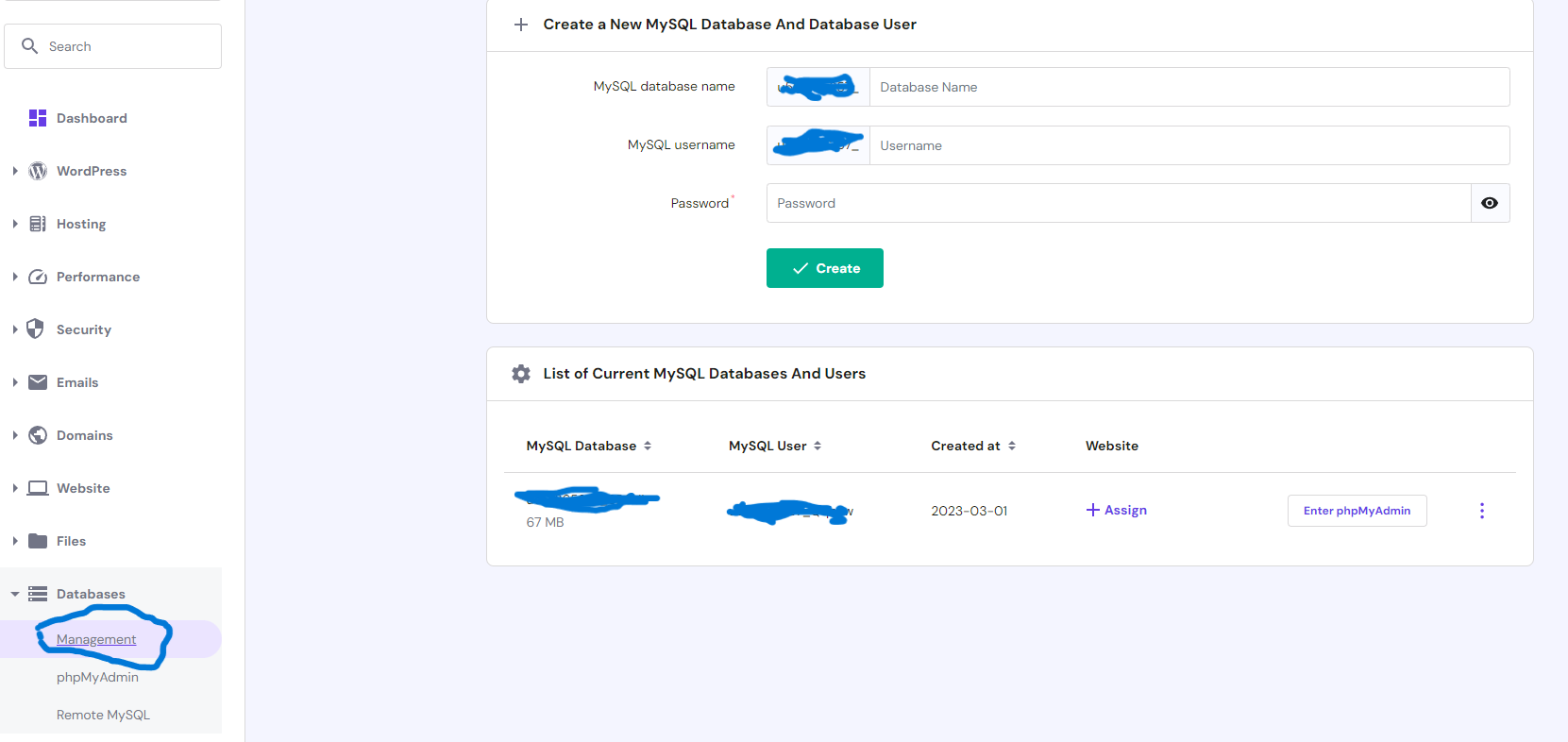Image resolution: width=1568 pixels, height=742 pixels.
Task: Click the MySQL database name label
Action: click(x=665, y=86)
